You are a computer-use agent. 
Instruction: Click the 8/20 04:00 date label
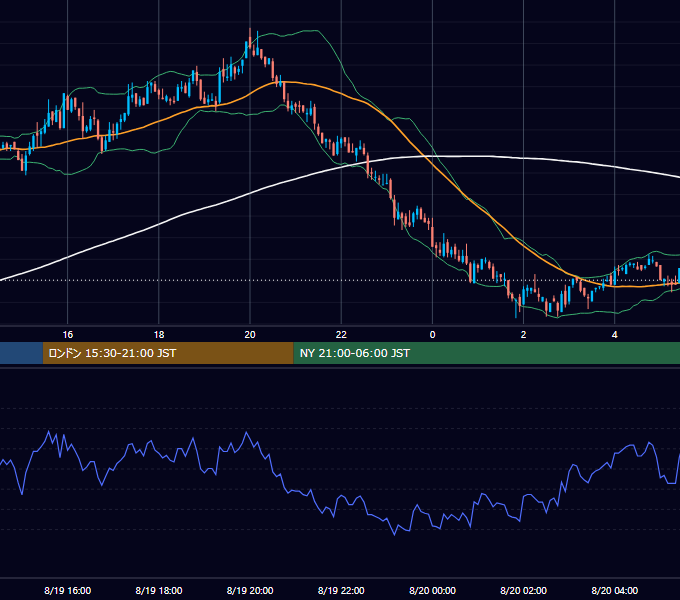(615, 590)
